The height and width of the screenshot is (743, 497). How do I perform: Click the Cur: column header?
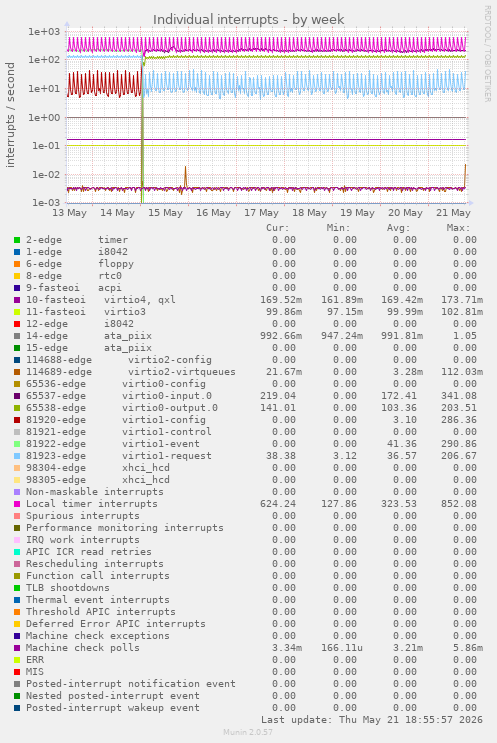point(278,228)
